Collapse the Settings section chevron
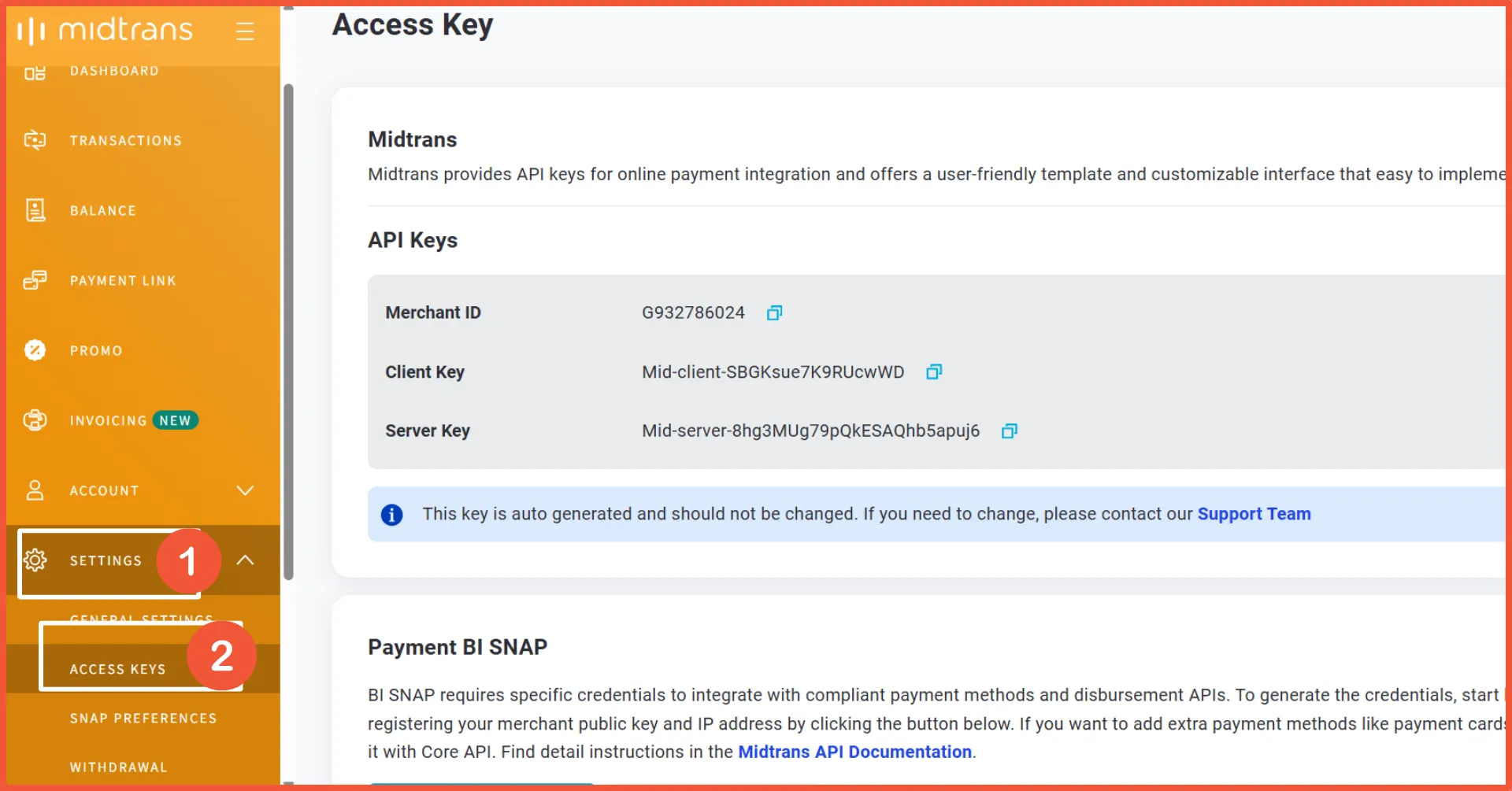This screenshot has width=1512, height=791. pos(245,560)
